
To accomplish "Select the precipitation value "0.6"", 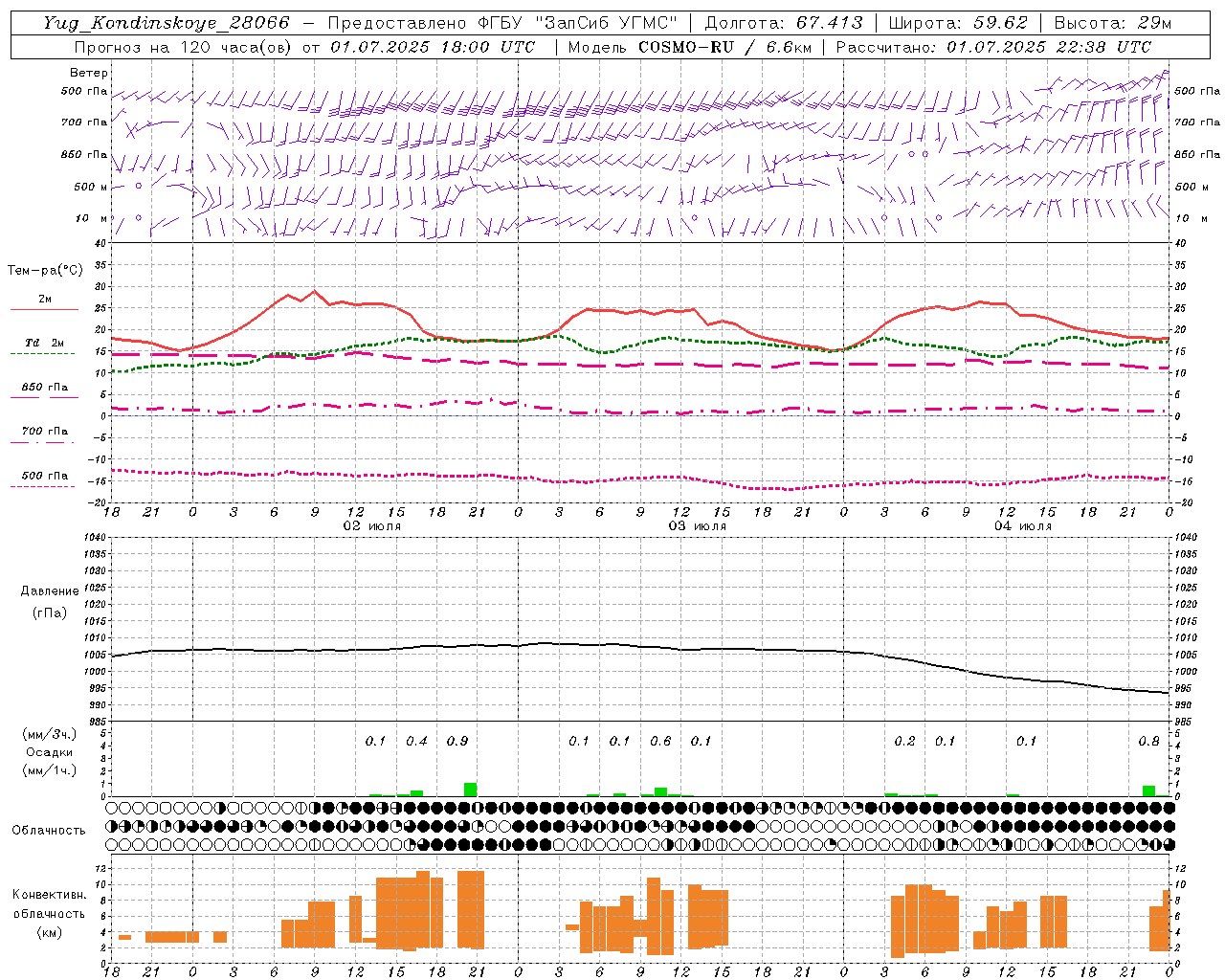I will pyautogui.click(x=660, y=742).
